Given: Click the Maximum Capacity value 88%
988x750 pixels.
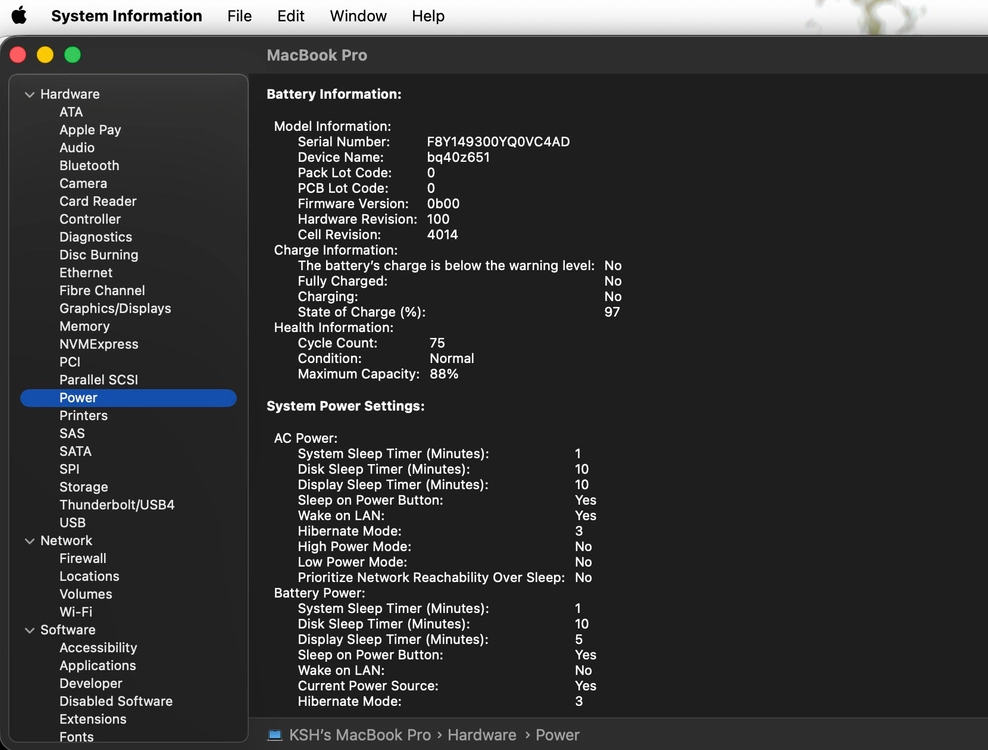Looking at the screenshot, I should tap(444, 374).
